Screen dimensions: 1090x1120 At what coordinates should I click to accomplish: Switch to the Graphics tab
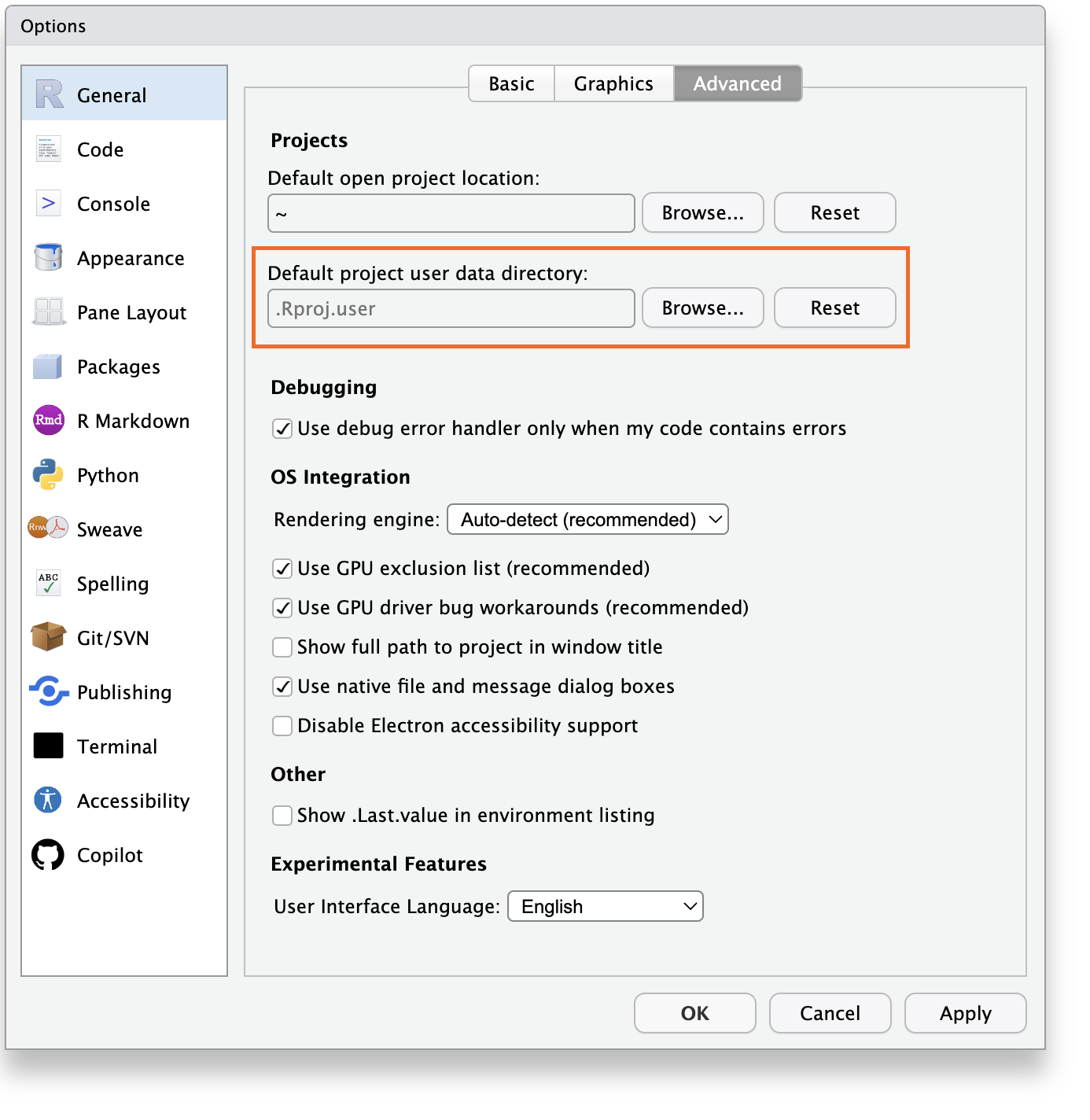coord(613,84)
